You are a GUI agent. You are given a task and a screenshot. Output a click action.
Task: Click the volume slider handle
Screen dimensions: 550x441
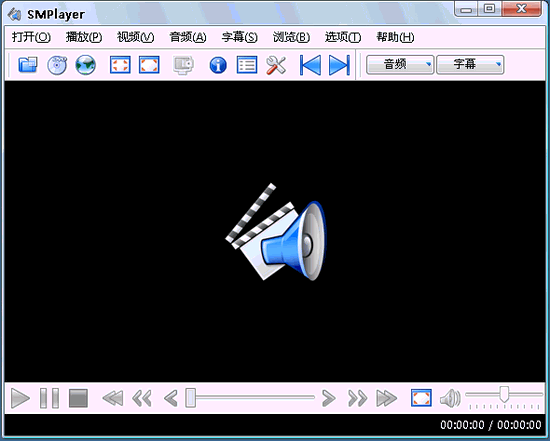(x=504, y=394)
